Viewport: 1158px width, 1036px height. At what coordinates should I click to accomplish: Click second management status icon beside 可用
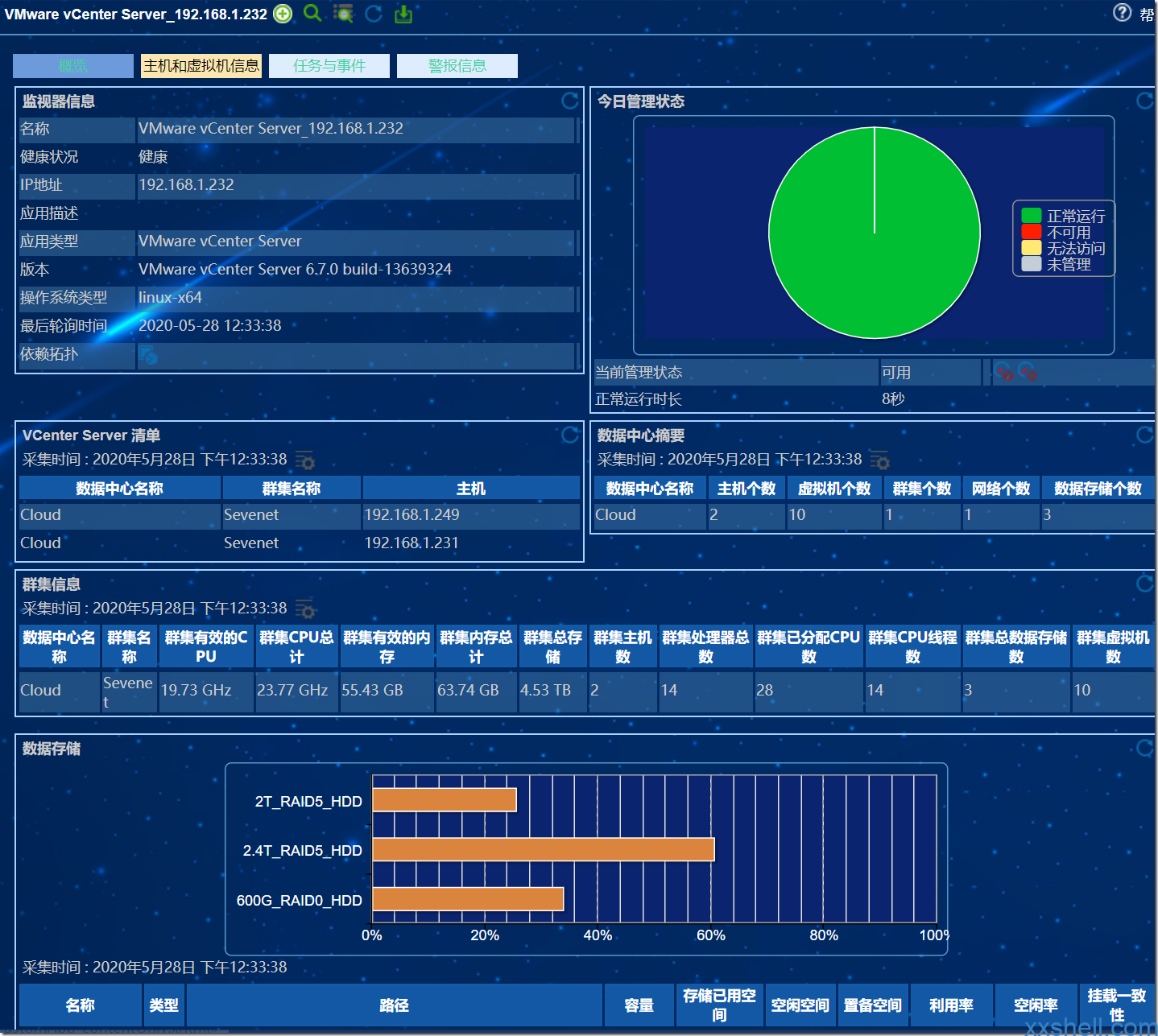1028,372
